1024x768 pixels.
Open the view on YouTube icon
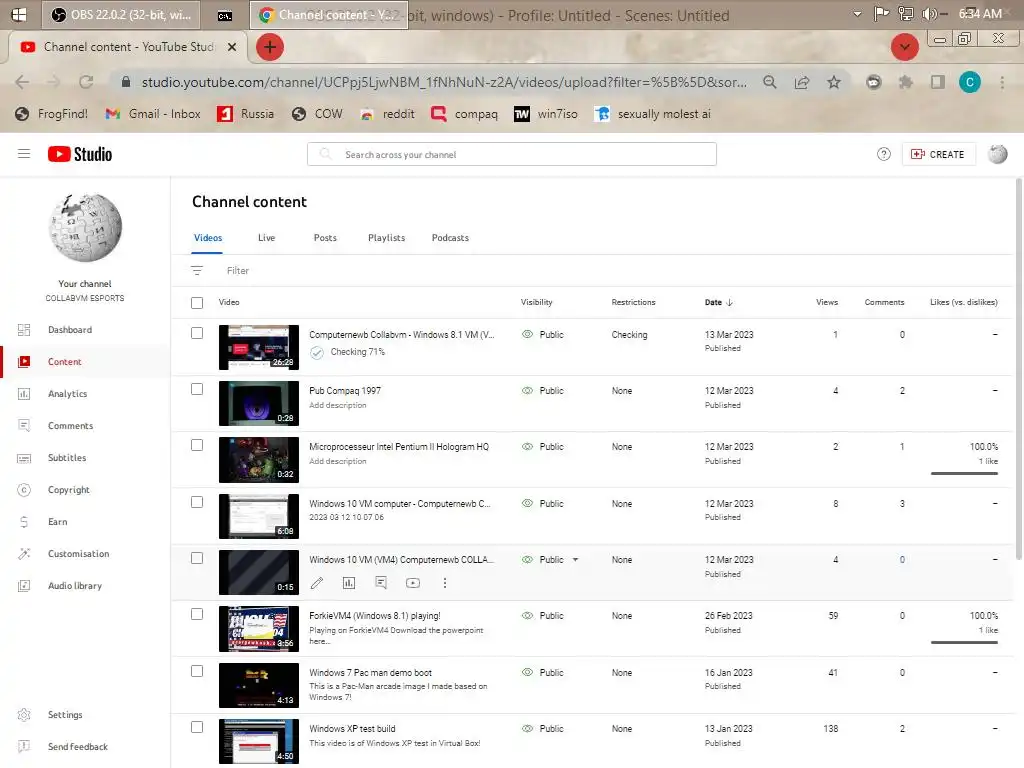[413, 583]
